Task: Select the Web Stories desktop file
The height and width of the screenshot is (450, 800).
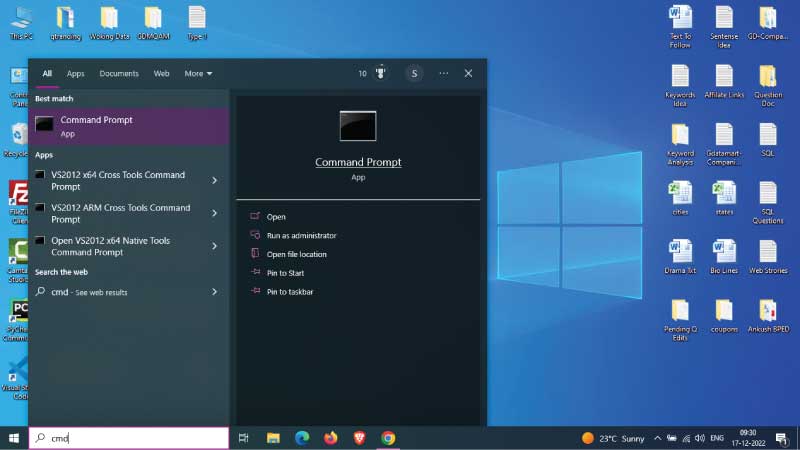Action: pos(768,257)
